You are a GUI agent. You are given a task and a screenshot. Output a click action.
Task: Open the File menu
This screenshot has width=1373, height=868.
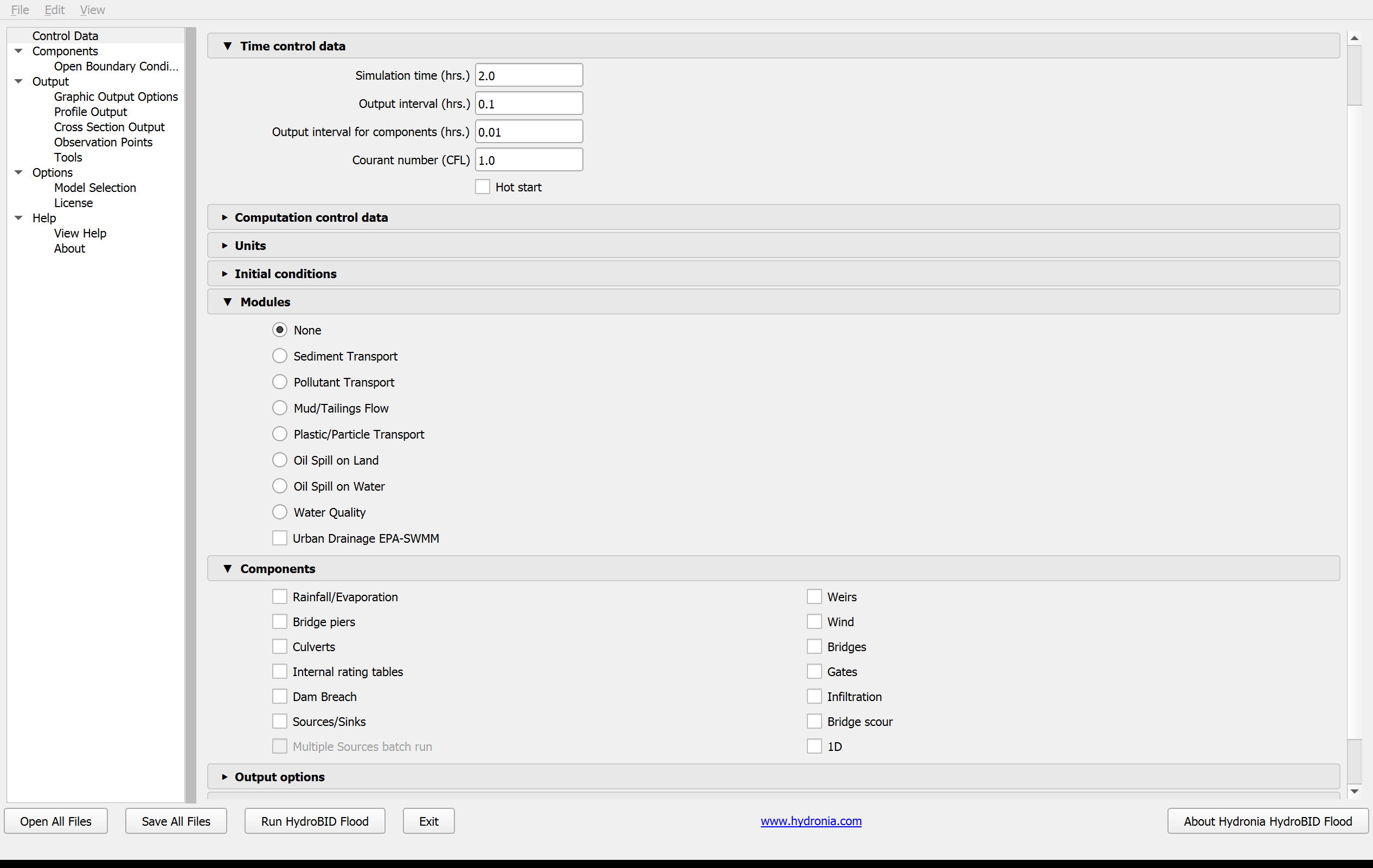20,10
